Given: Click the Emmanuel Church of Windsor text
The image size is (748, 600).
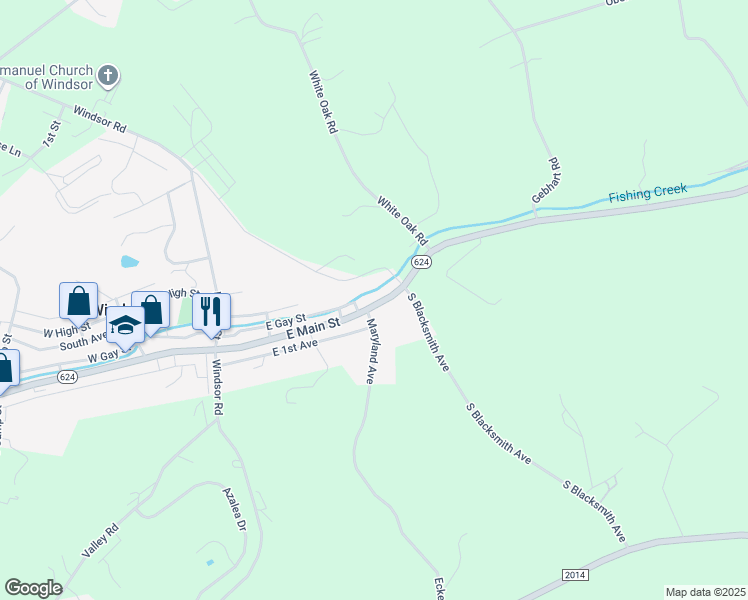Looking at the screenshot, I should [x=47, y=77].
